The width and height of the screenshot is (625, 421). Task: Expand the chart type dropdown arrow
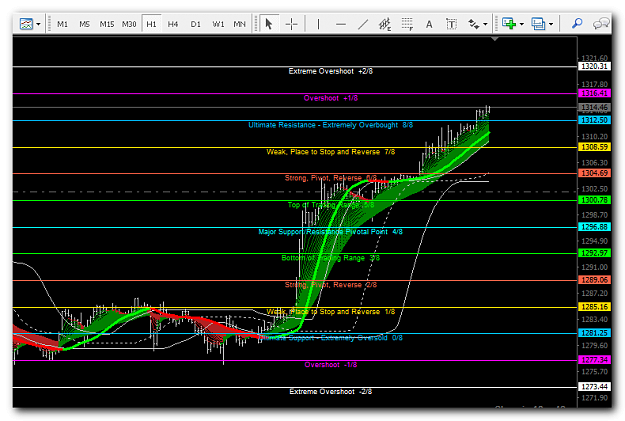[x=38, y=24]
